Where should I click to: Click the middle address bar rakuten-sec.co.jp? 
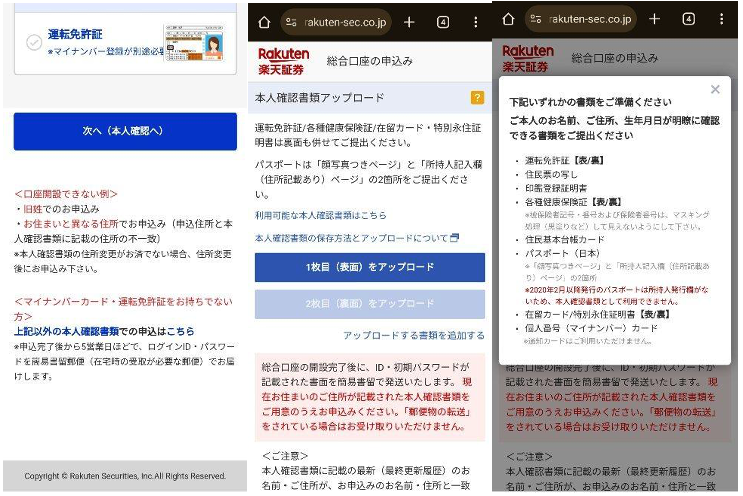[x=336, y=22]
